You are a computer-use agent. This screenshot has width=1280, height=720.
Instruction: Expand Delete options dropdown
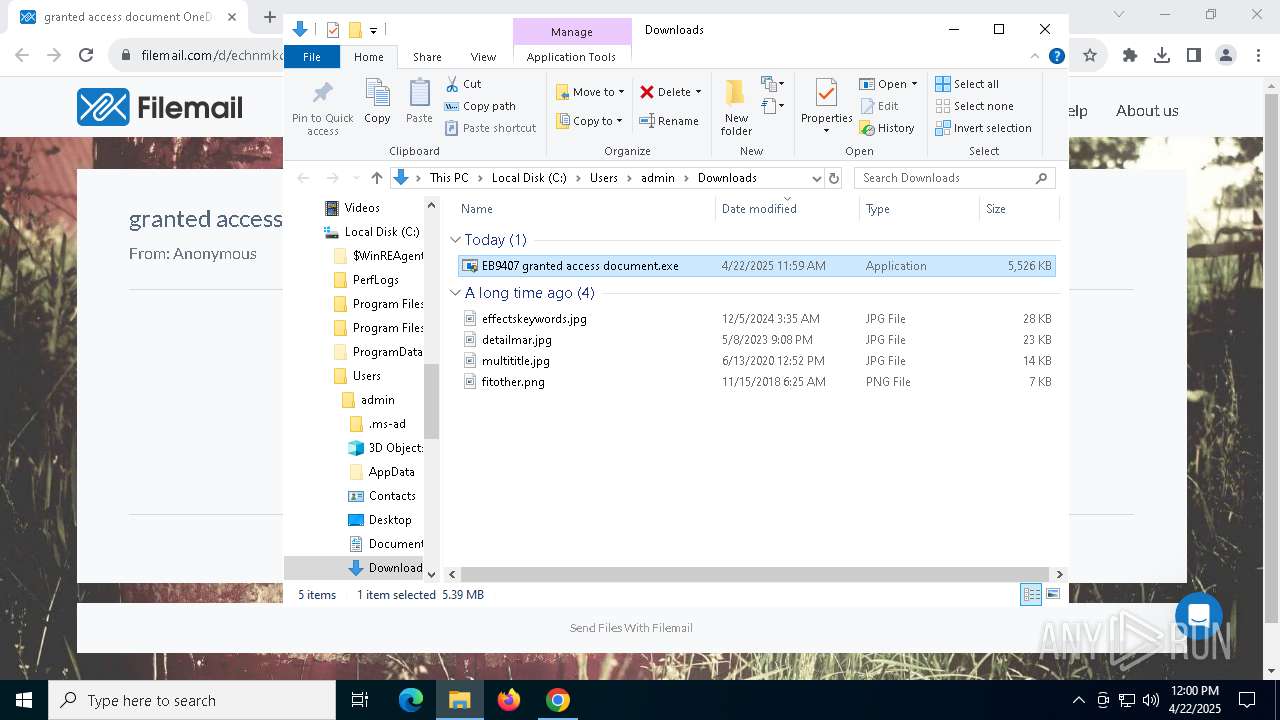tap(698, 92)
